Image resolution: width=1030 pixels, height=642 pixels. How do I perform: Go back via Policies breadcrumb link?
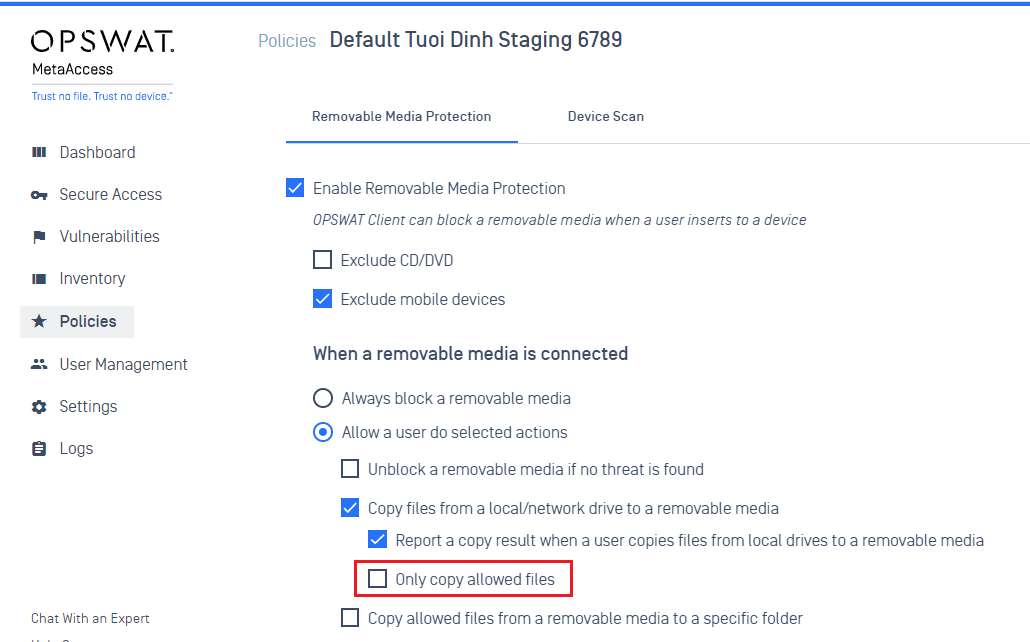tap(287, 41)
